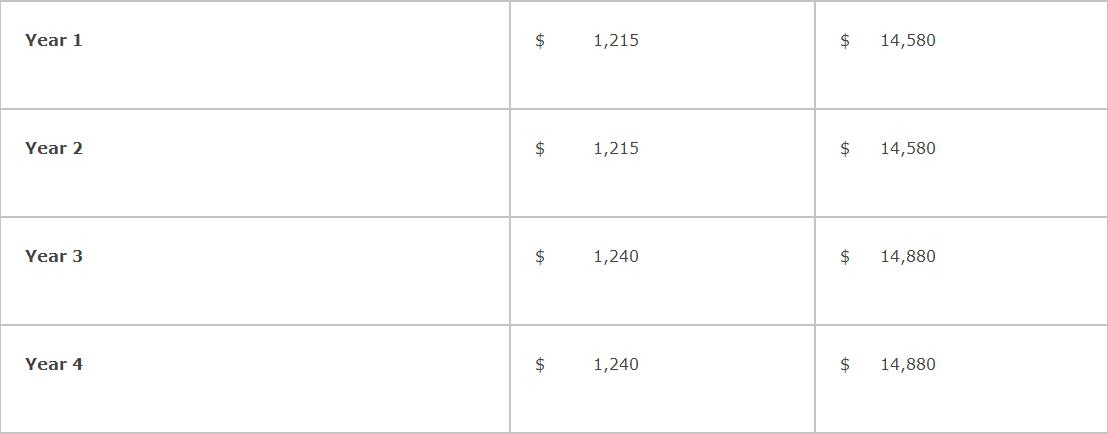Click the dollar sign before 1,240 in Year 4
1108x434 pixels.
tap(540, 364)
